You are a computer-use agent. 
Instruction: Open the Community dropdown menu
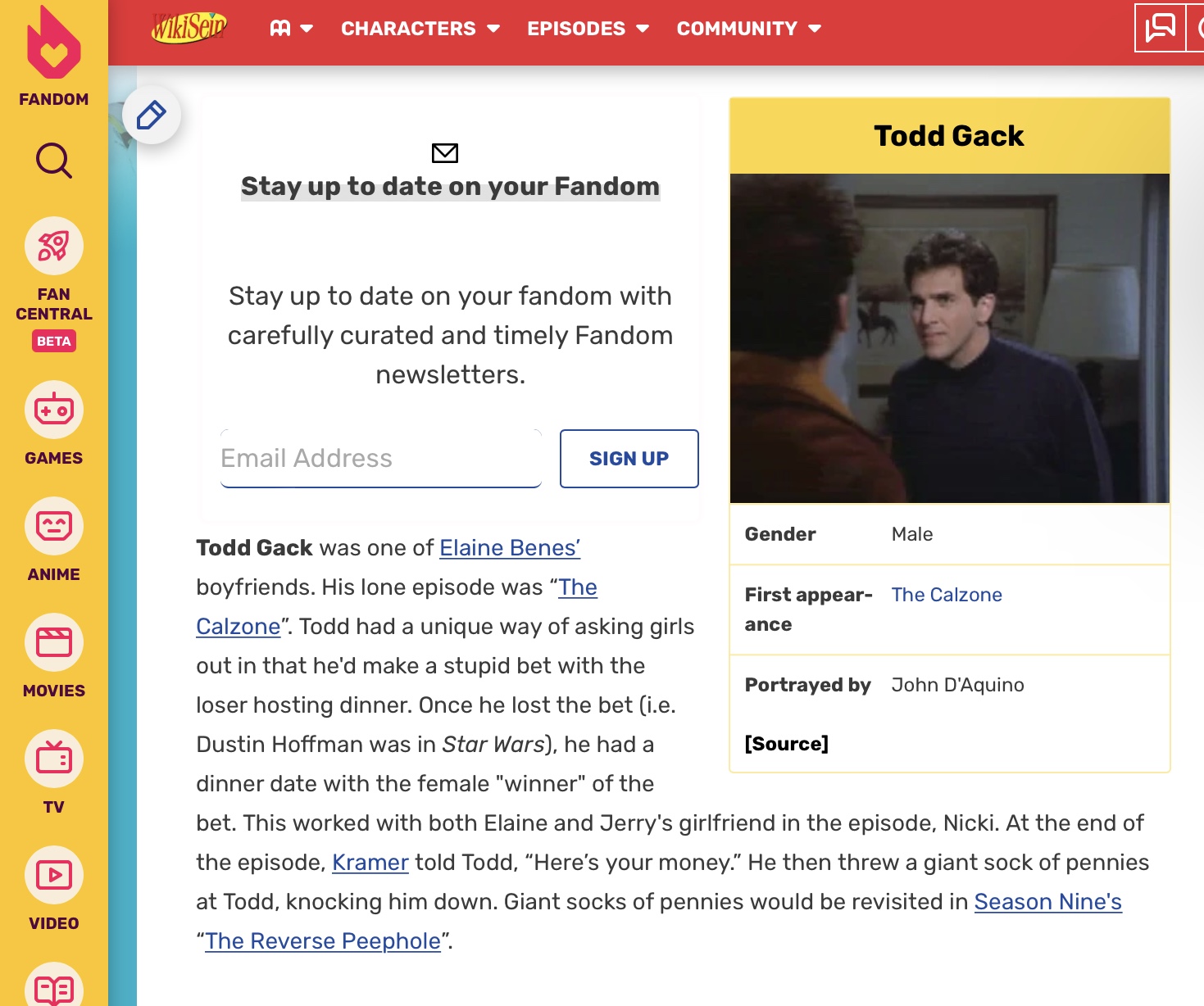point(748,29)
